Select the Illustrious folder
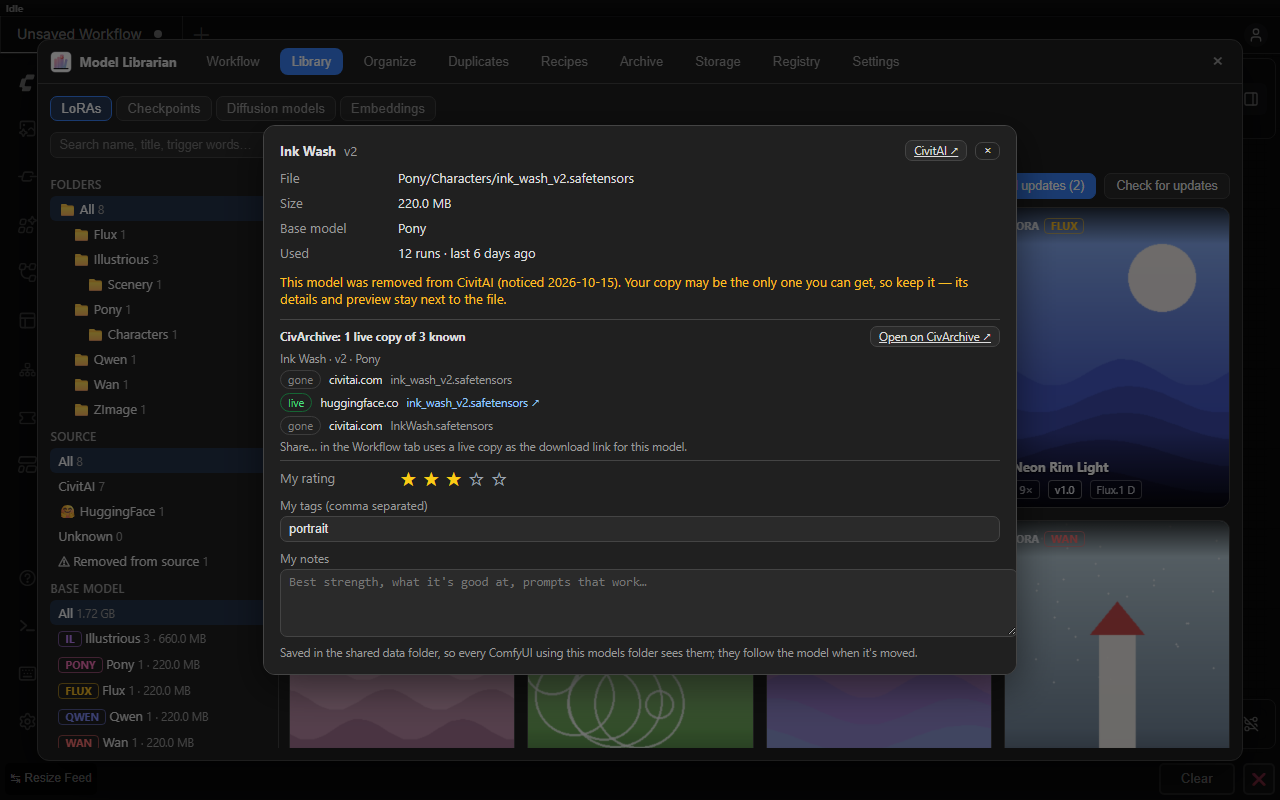The image size is (1280, 800). (157, 259)
